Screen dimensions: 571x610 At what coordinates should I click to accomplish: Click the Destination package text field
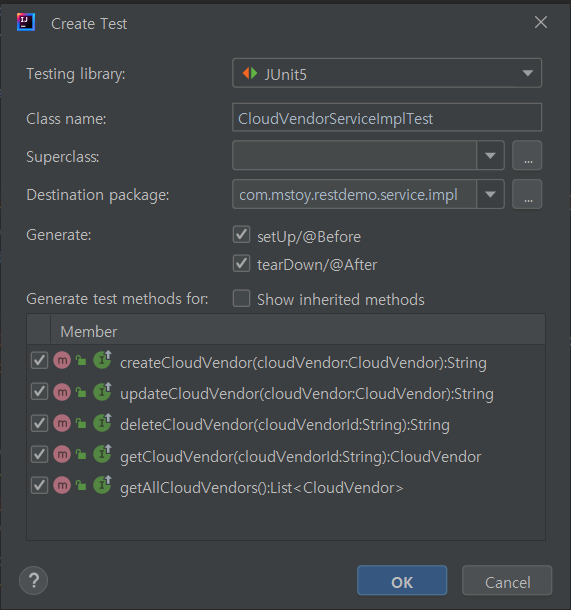[354, 194]
